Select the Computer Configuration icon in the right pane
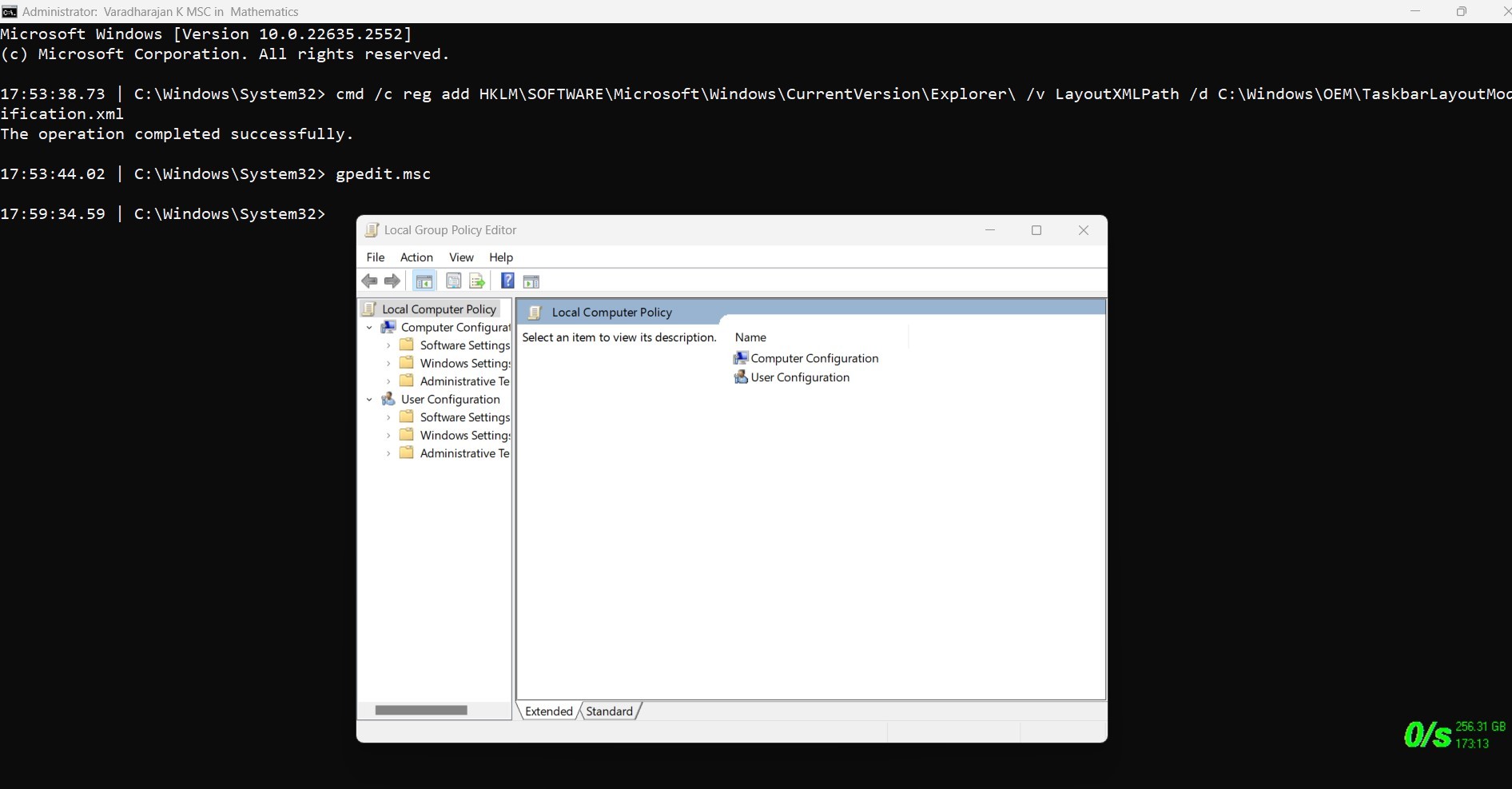This screenshot has width=1512, height=789. [741, 358]
